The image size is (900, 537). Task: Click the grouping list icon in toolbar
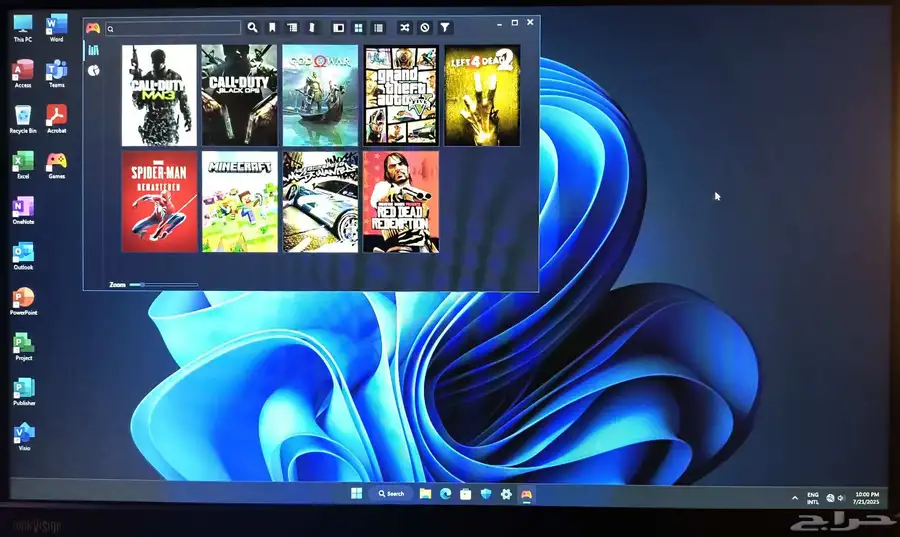pos(293,28)
